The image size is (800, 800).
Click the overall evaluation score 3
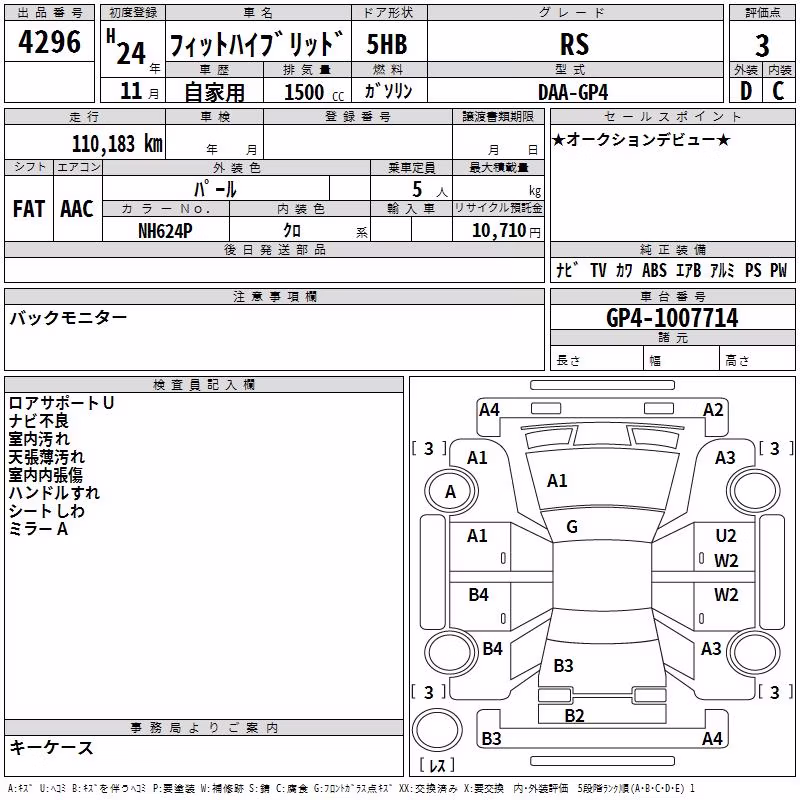click(x=762, y=46)
